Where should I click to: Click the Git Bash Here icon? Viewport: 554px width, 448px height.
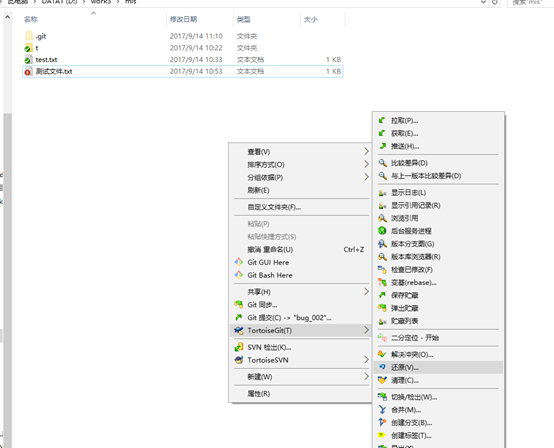click(x=239, y=275)
